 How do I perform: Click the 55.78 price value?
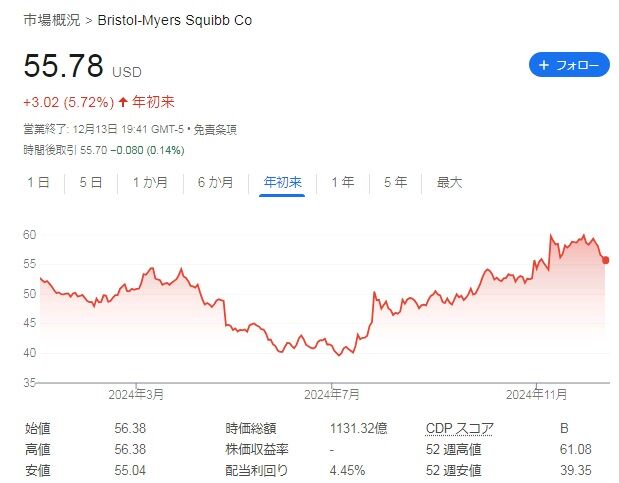pyautogui.click(x=64, y=66)
